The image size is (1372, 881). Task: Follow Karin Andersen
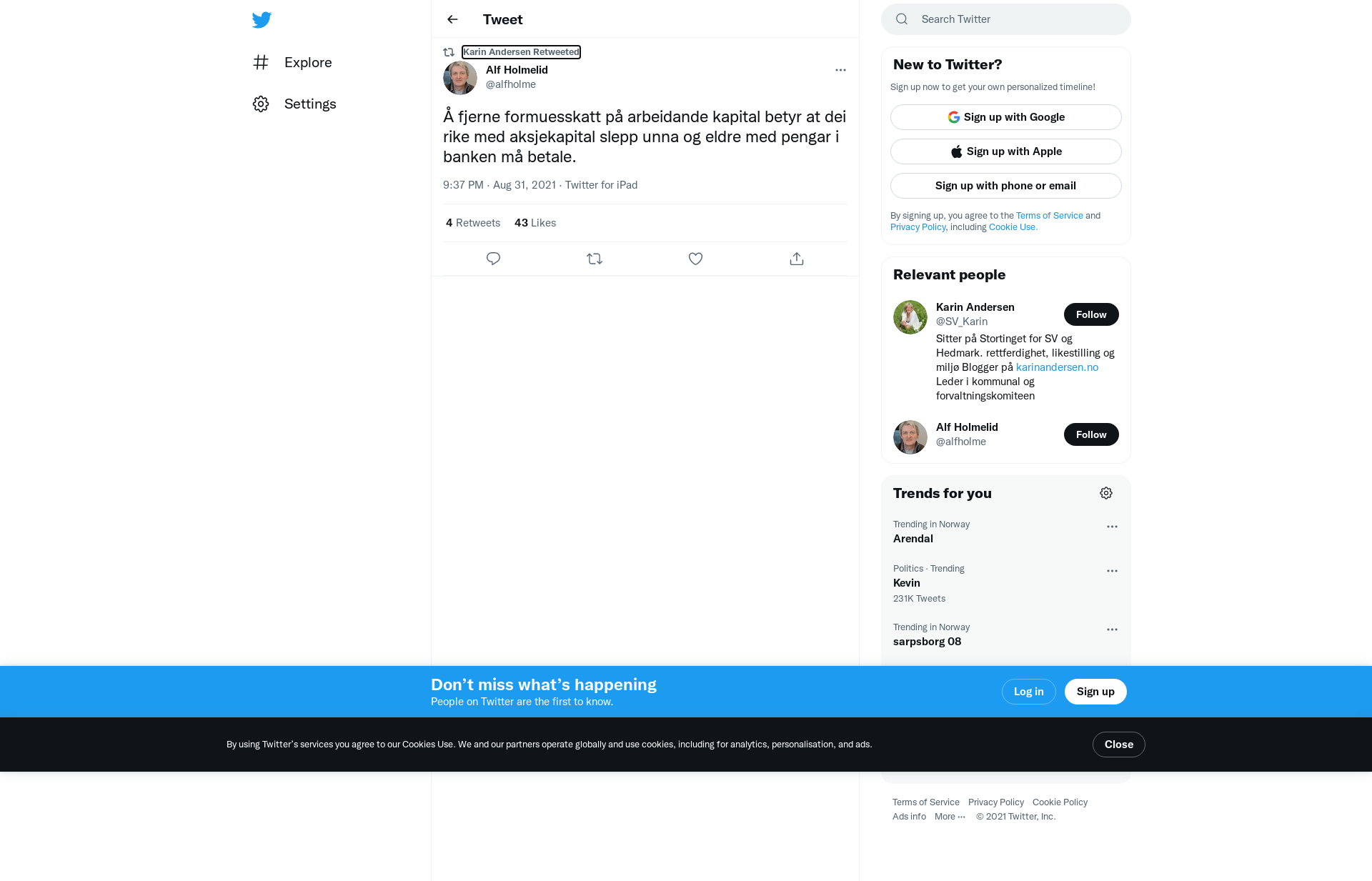[1091, 314]
